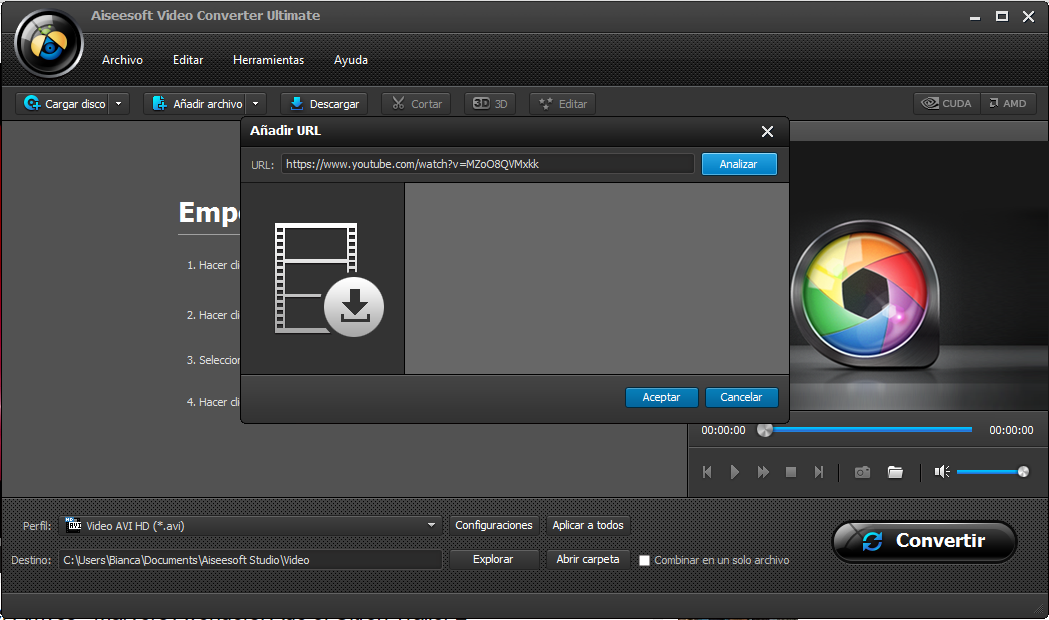Click the playback progress slider knob
This screenshot has height=620, width=1049.
click(764, 430)
